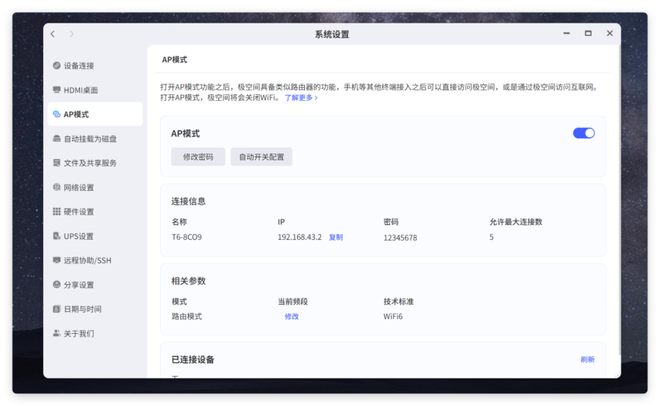Screen dimensions: 660x406
Task: Click the UPS设置 battery icon
Action: (x=57, y=236)
